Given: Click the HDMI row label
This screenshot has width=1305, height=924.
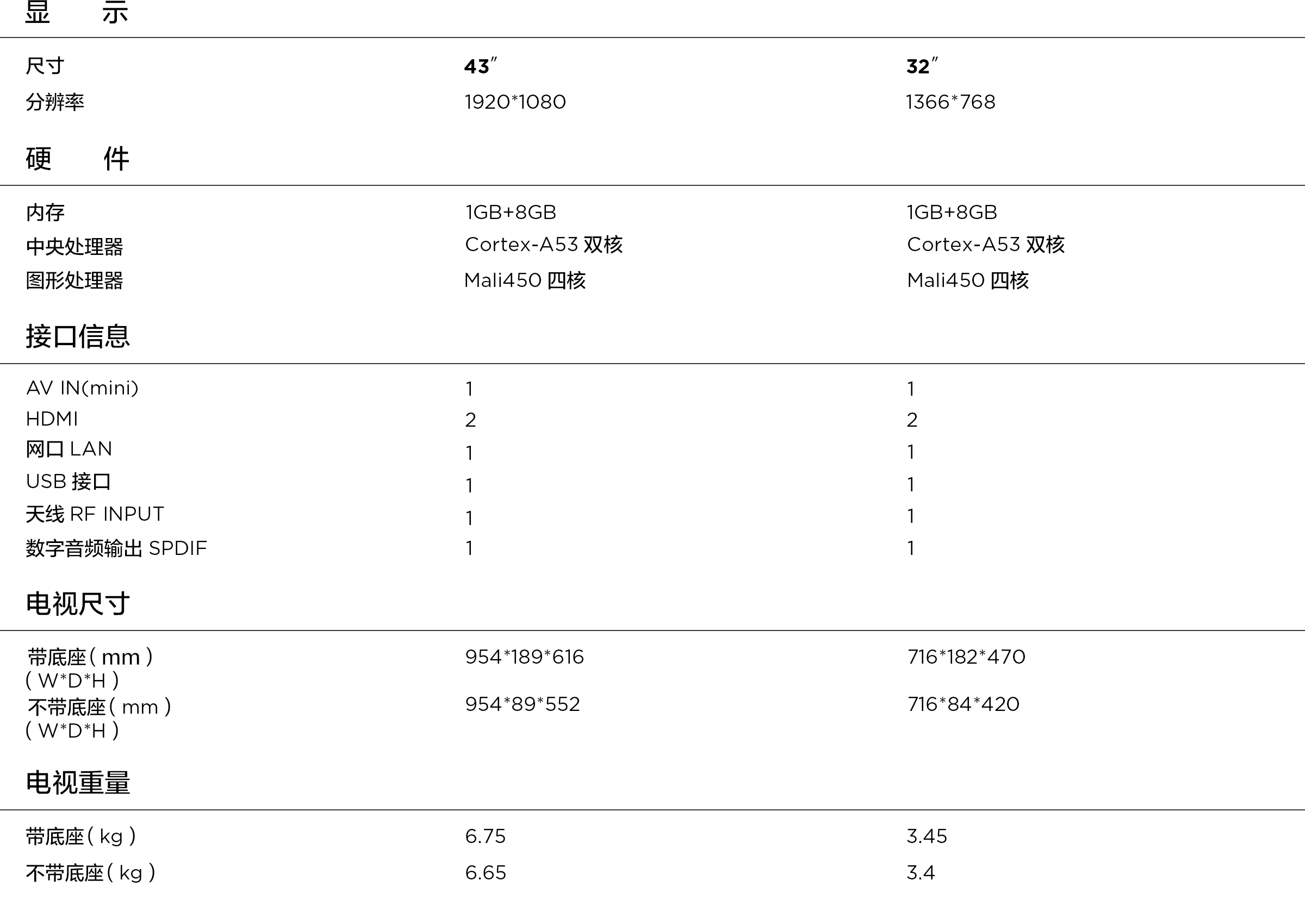Looking at the screenshot, I should [52, 419].
